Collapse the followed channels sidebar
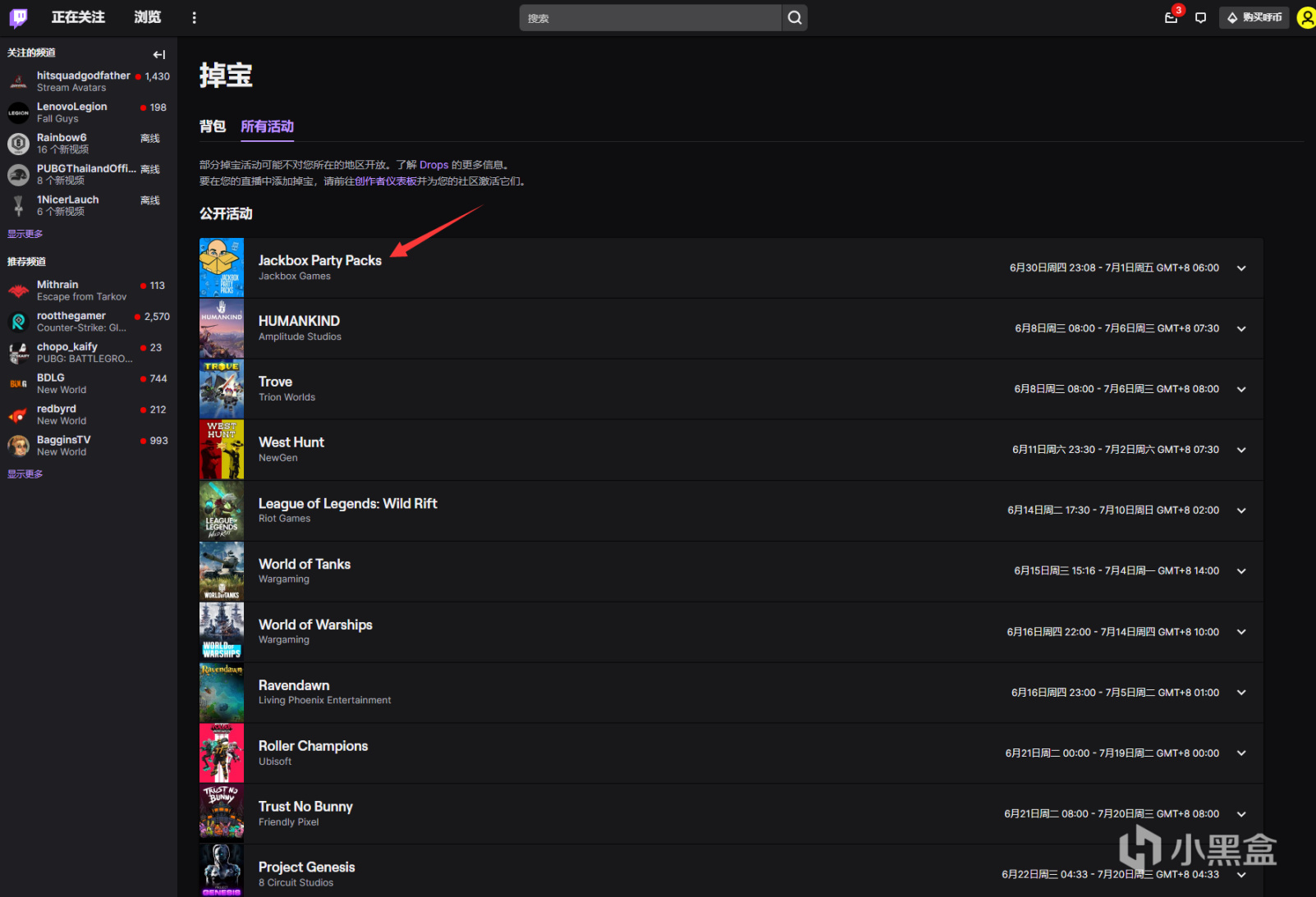Viewport: 1316px width, 897px height. coord(159,54)
